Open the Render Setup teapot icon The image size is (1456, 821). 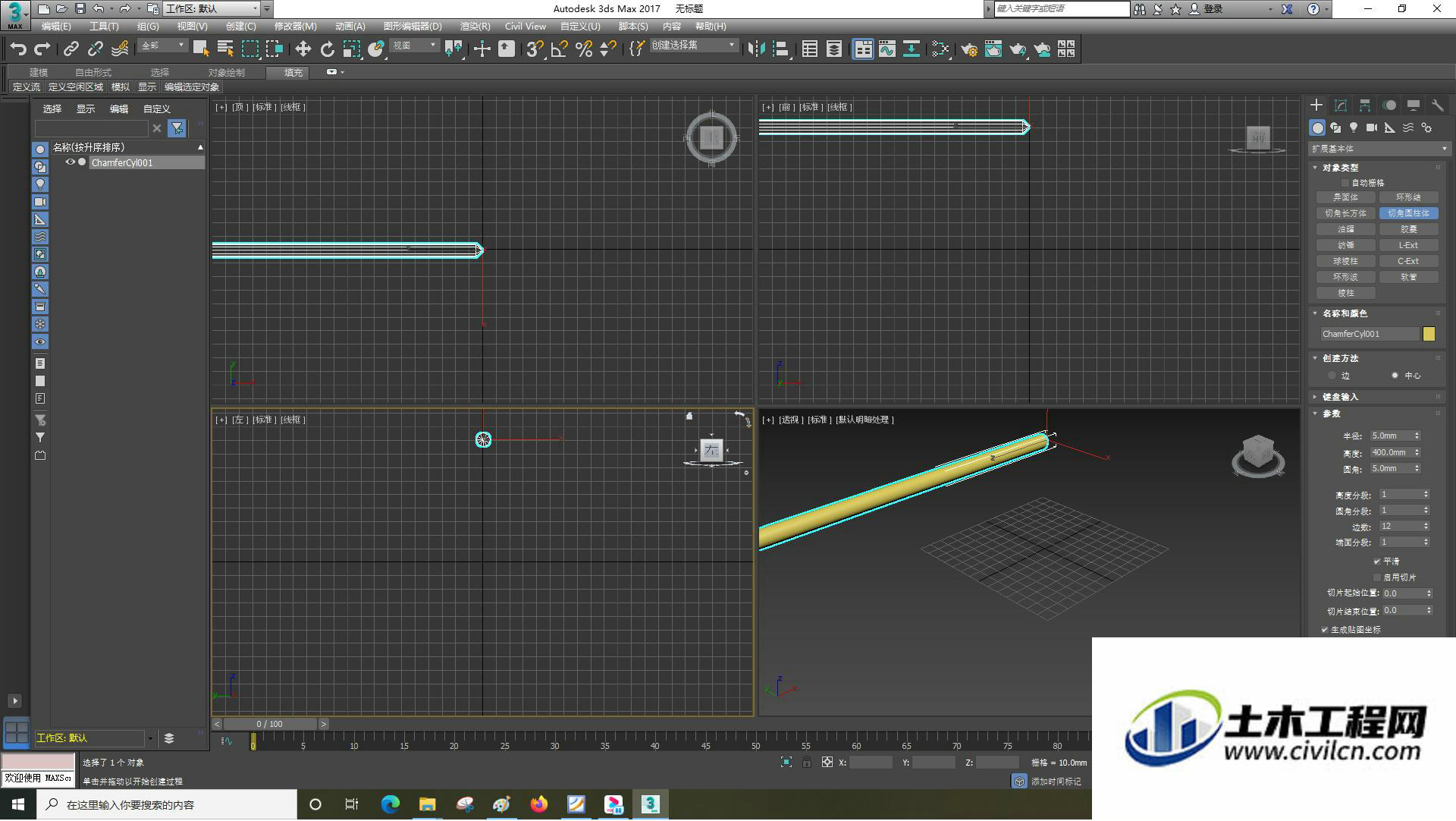point(968,49)
